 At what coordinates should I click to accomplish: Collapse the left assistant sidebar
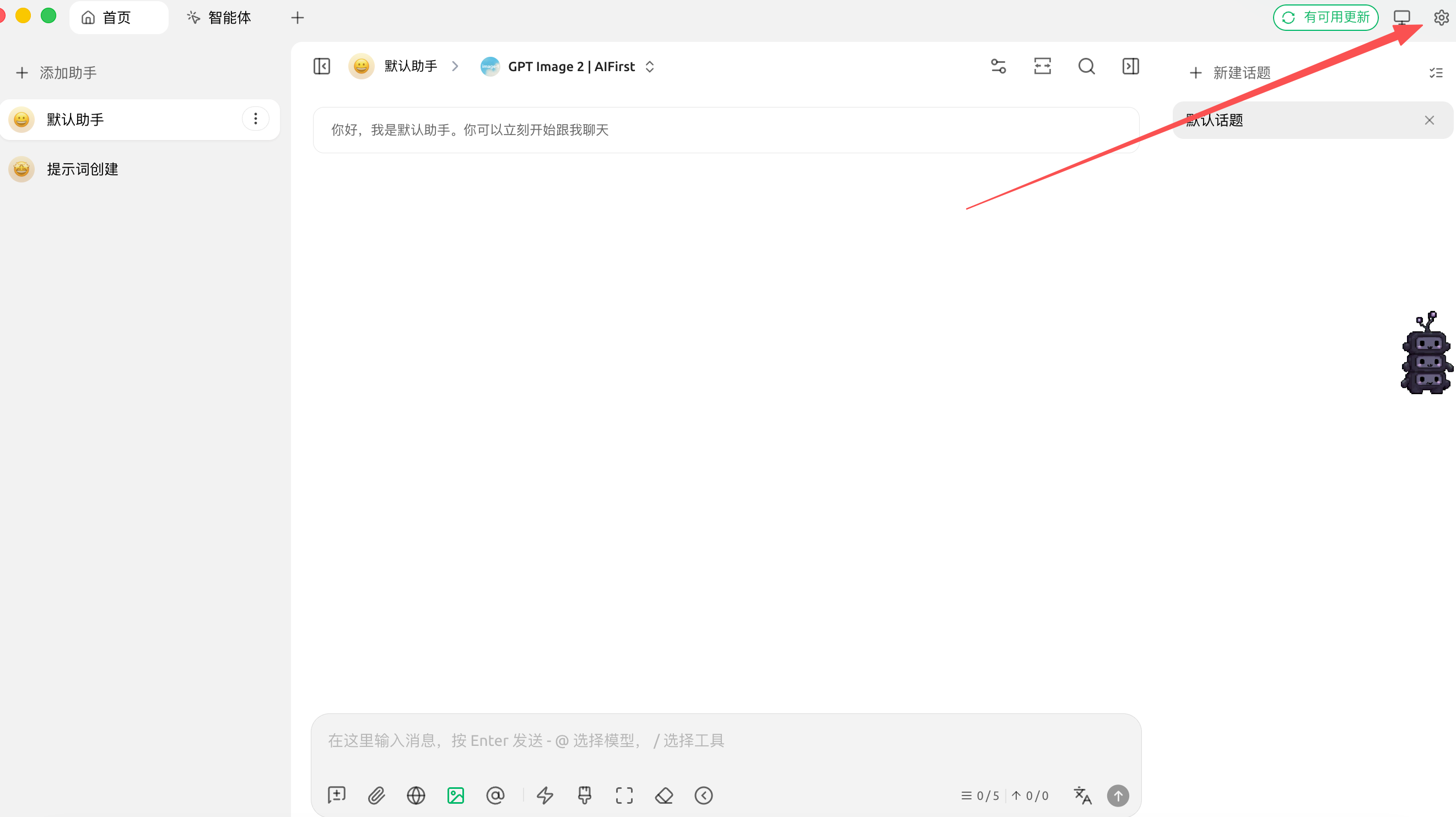322,67
